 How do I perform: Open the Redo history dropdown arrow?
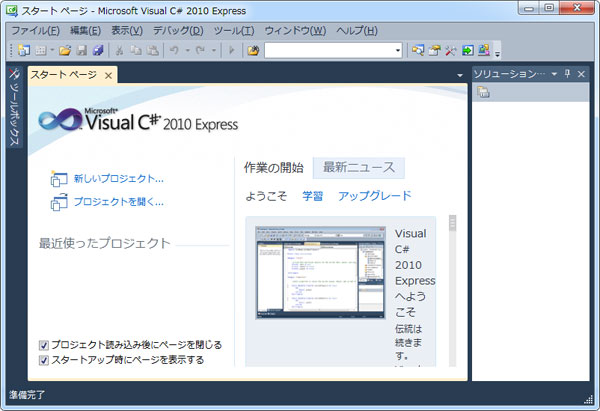tap(214, 50)
